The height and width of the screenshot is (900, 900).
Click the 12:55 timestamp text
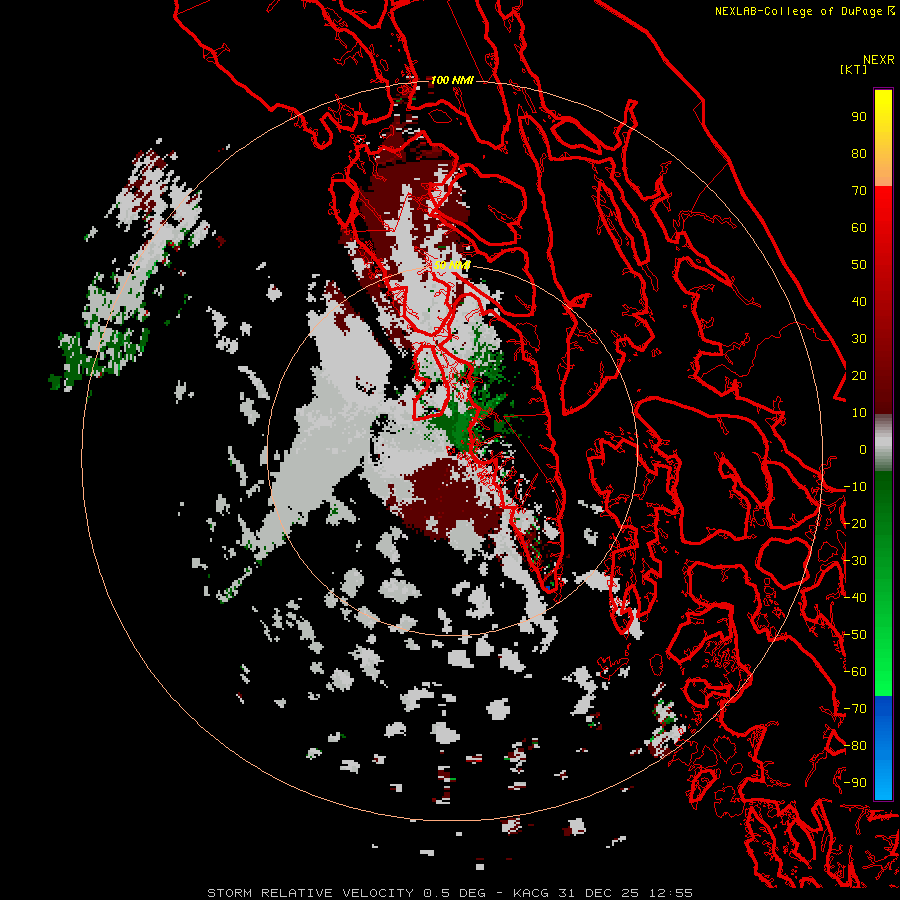671,893
